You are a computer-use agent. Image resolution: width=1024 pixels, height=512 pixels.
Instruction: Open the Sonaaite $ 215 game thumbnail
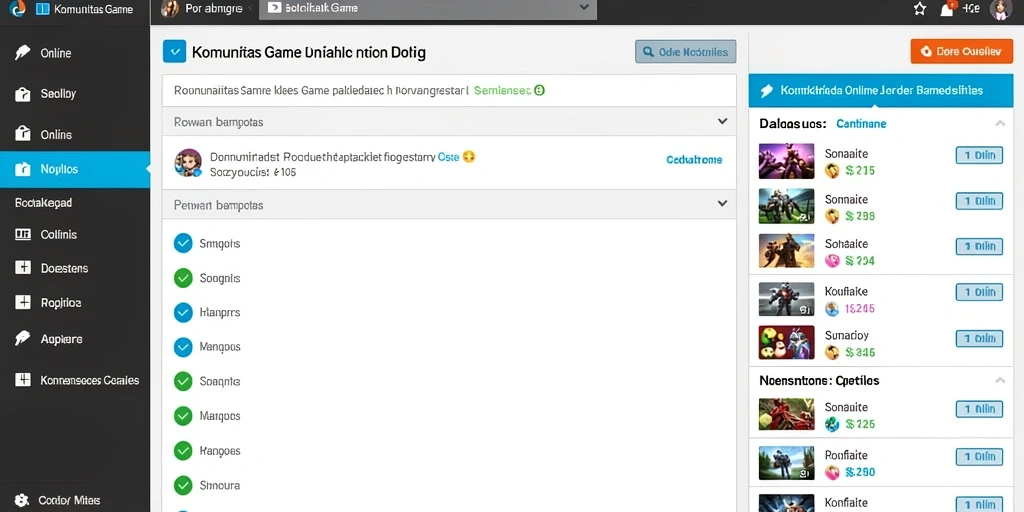(786, 161)
